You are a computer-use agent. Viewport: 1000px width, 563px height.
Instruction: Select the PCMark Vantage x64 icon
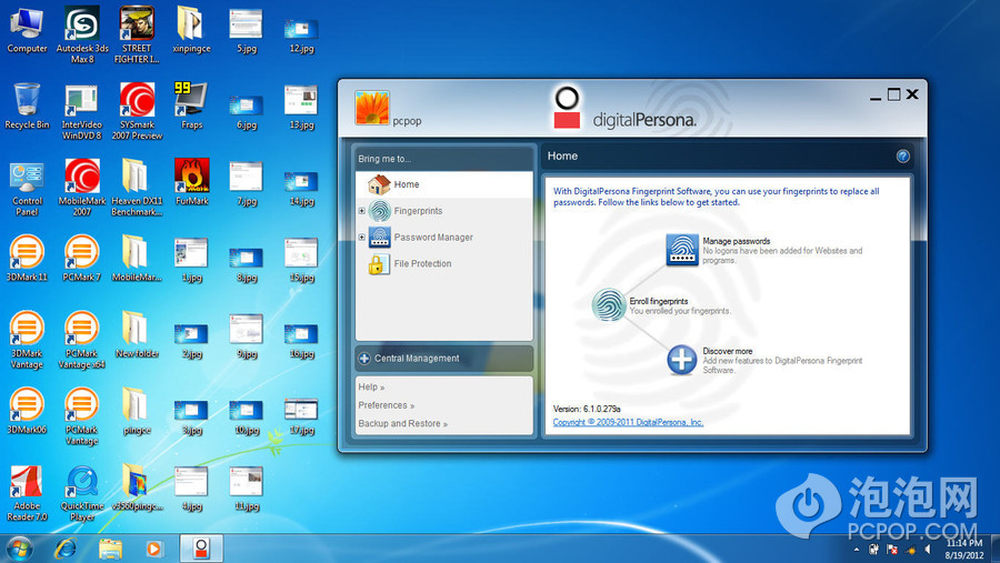tap(82, 340)
